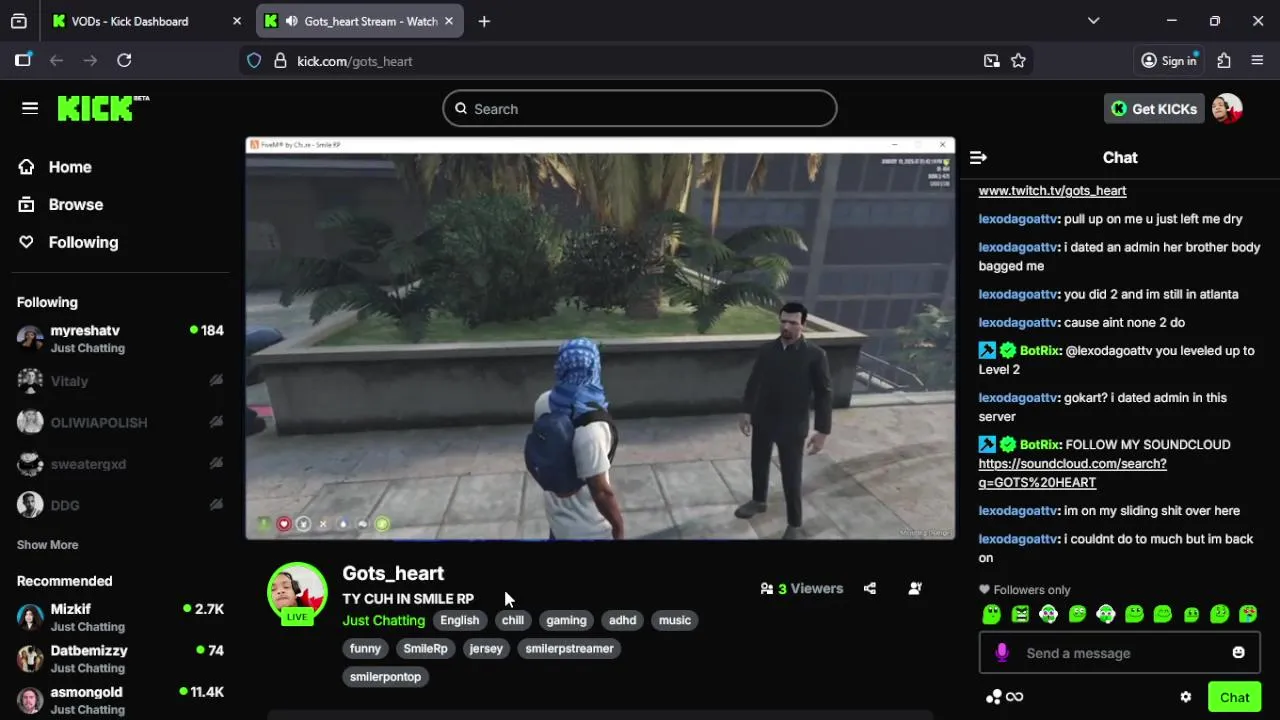Click the search magnifier icon
Screen dimensions: 1280x720
tap(461, 109)
